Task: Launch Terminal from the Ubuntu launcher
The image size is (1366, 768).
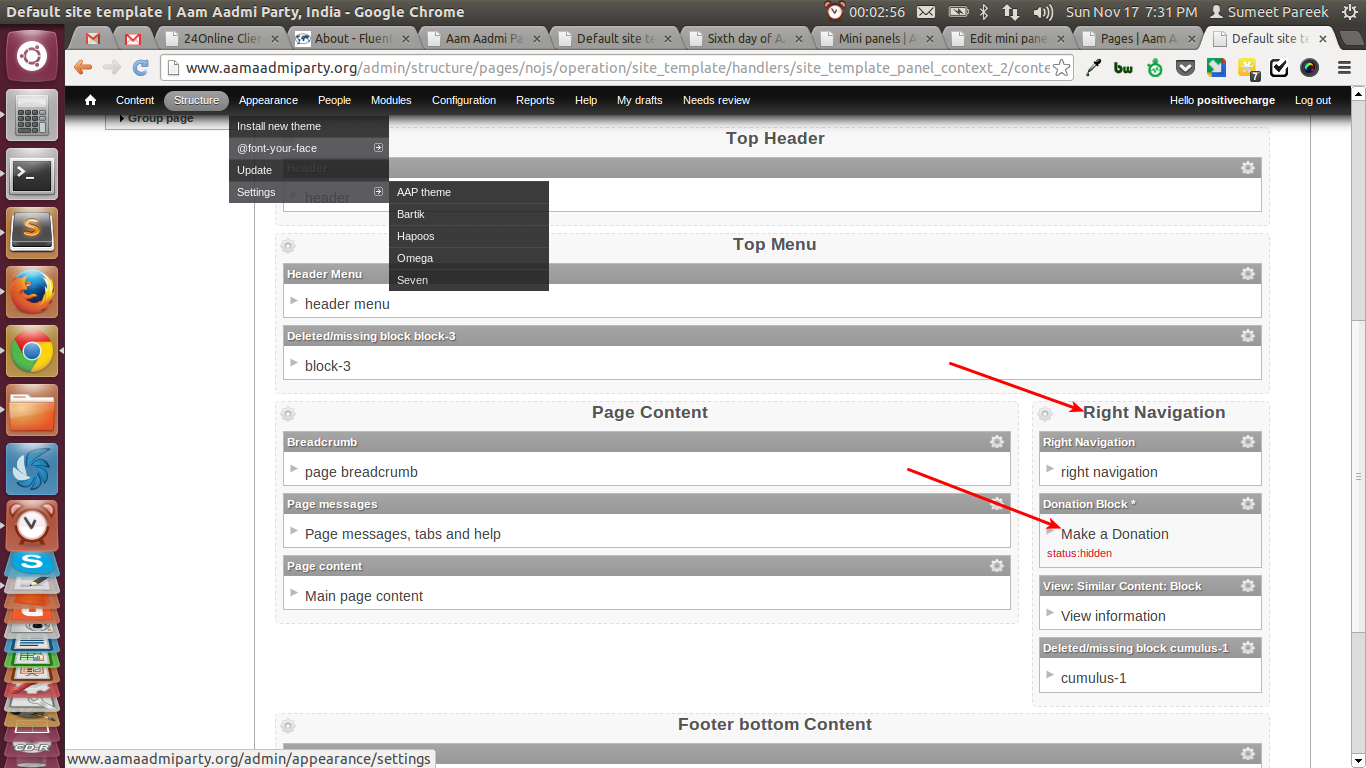Action: pos(32,175)
